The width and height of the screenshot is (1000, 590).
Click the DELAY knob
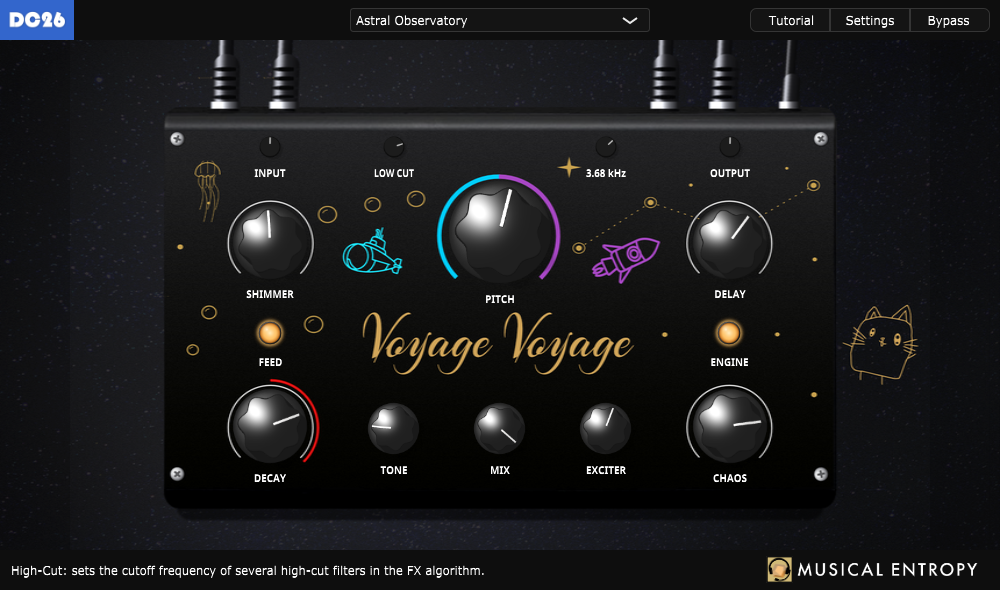click(x=730, y=240)
